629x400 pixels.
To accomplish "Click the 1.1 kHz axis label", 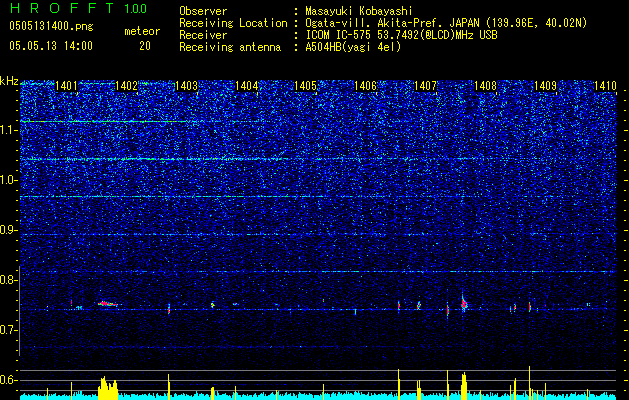I will click(x=9, y=130).
